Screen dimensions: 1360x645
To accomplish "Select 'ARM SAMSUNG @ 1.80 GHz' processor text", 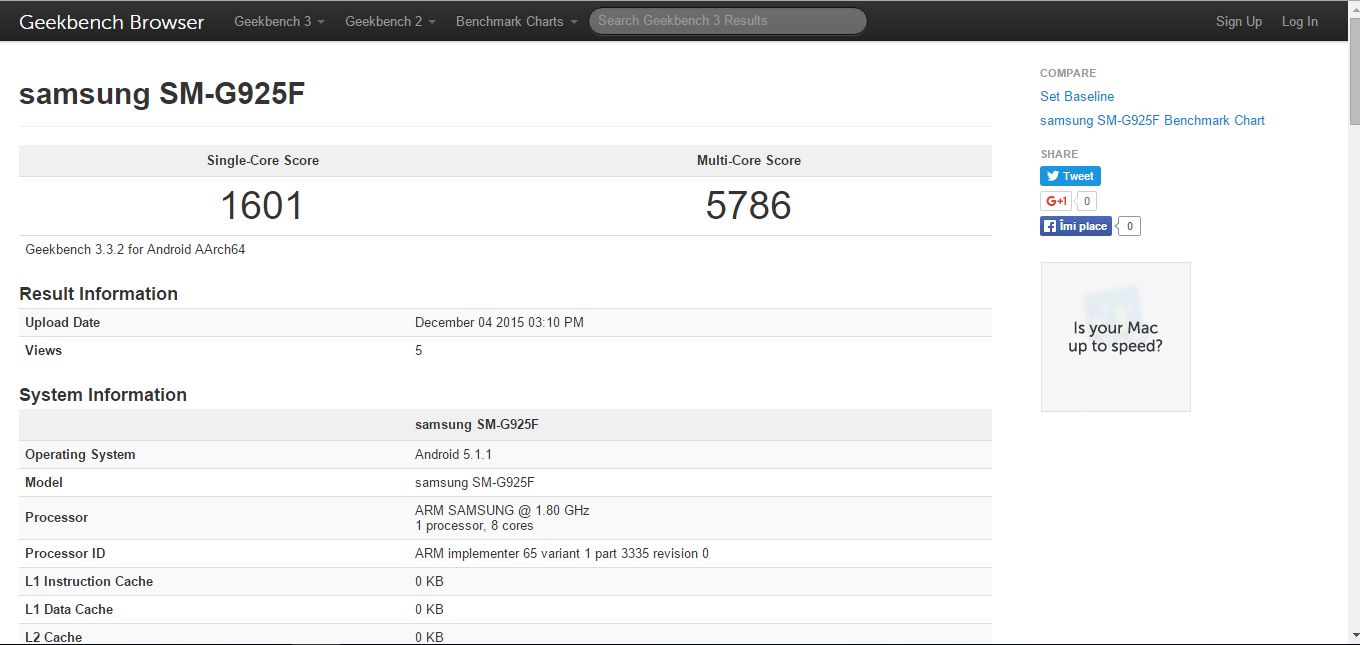I will click(x=502, y=510).
